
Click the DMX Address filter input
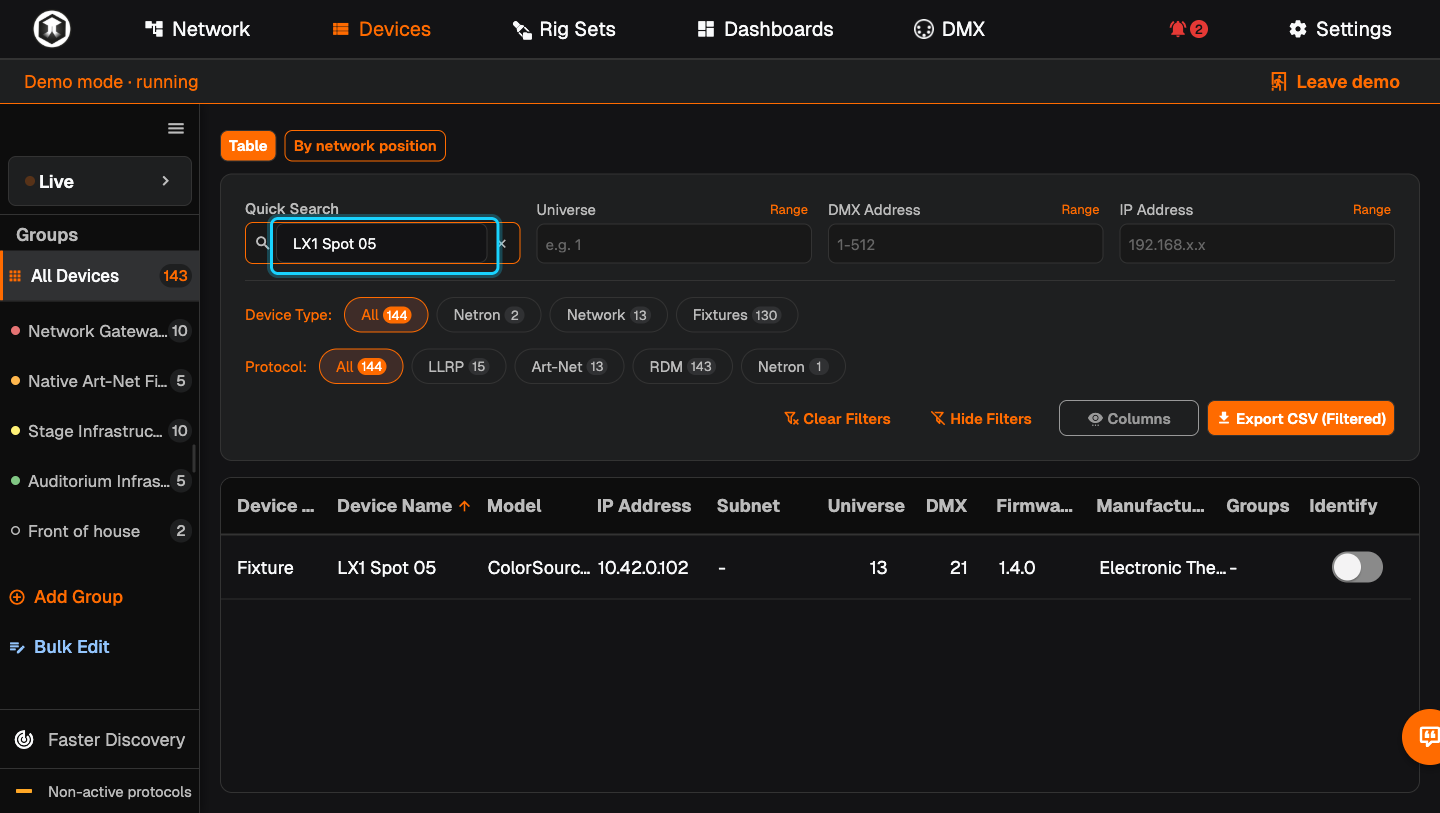tap(965, 244)
